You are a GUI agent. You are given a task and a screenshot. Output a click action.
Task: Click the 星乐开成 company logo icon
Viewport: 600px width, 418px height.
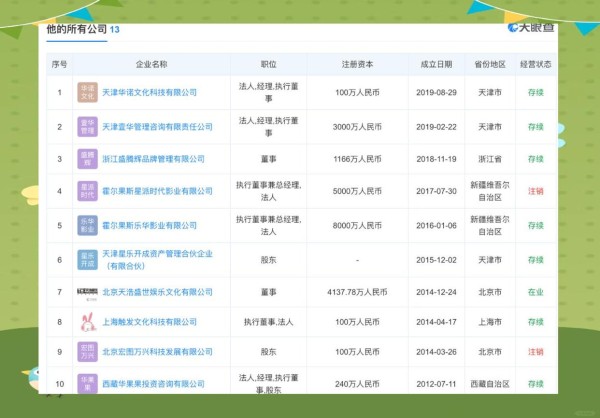(x=87, y=260)
